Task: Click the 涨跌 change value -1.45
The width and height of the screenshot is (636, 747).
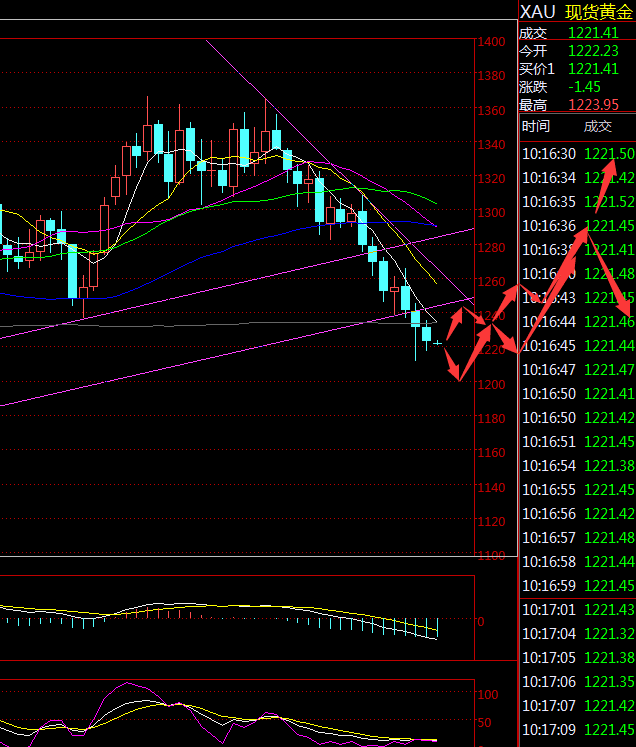Action: (x=585, y=87)
